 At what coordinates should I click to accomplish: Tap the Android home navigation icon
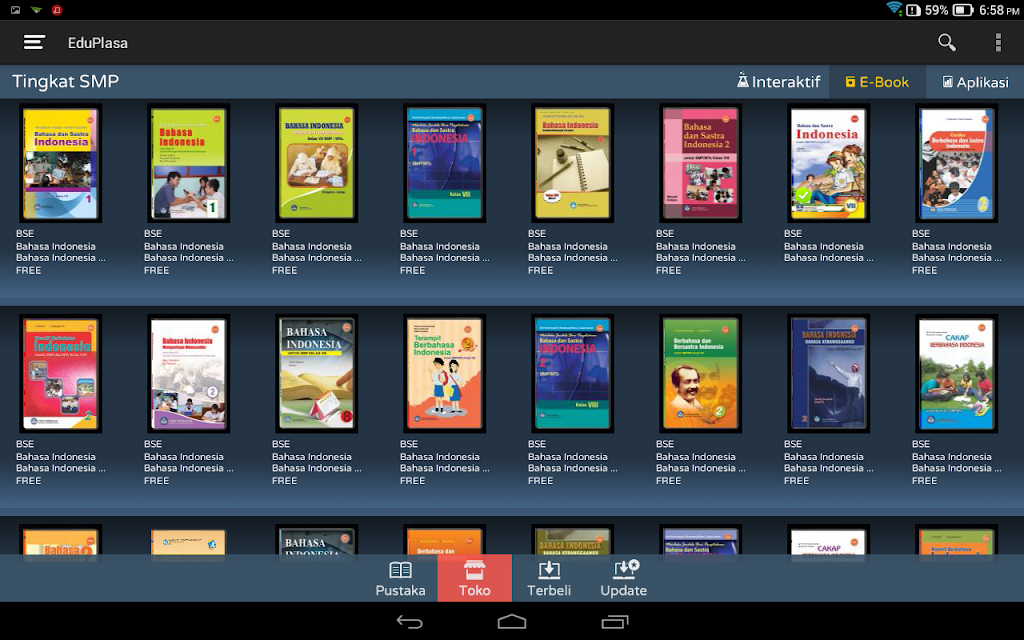point(512,621)
